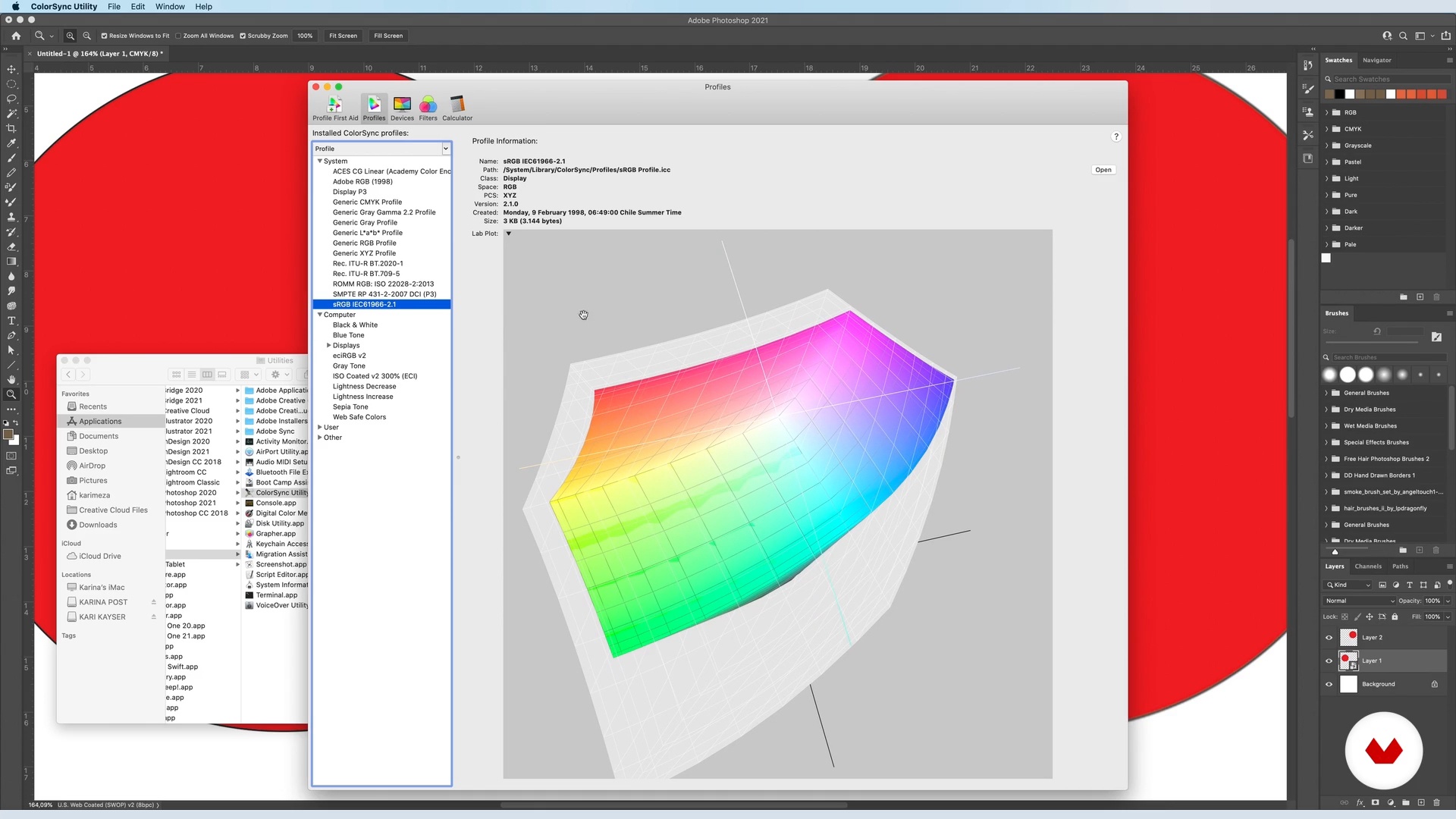Add layer mask in Layers panel
The height and width of the screenshot is (819, 1456).
pyautogui.click(x=1375, y=802)
